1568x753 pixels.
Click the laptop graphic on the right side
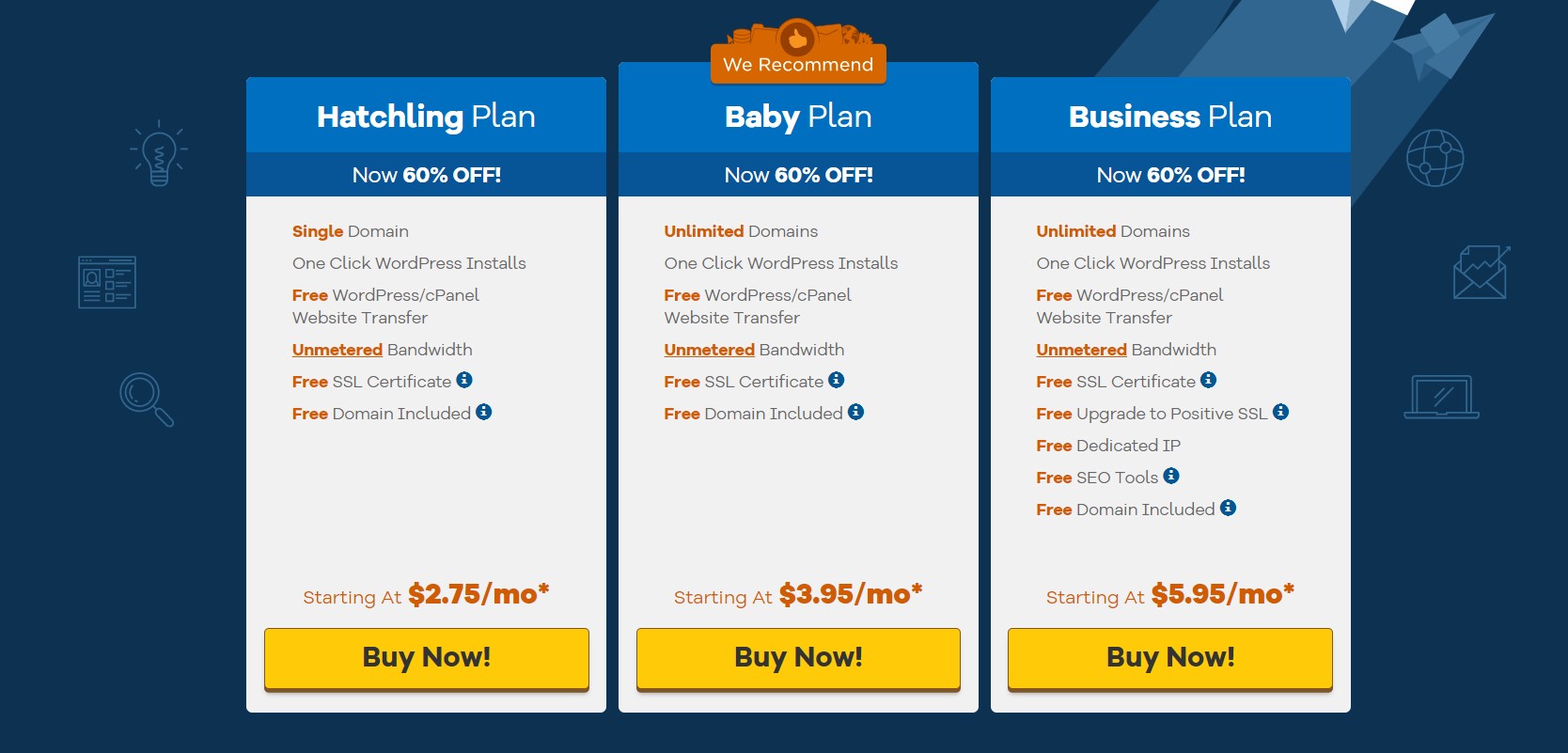coord(1442,397)
